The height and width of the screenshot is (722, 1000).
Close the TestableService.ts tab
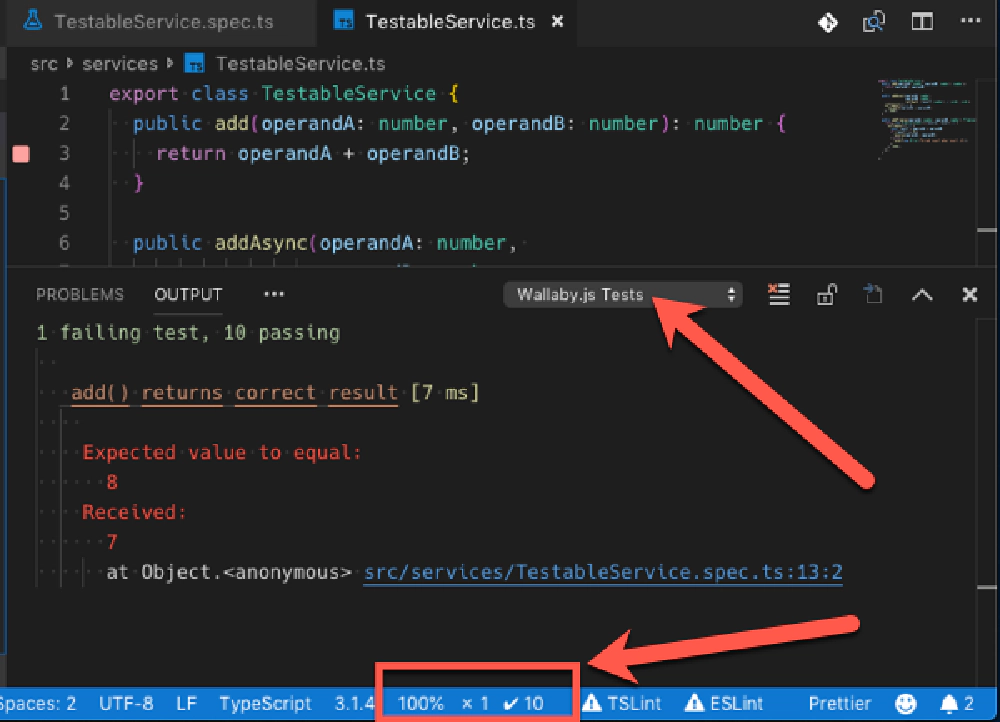(557, 22)
